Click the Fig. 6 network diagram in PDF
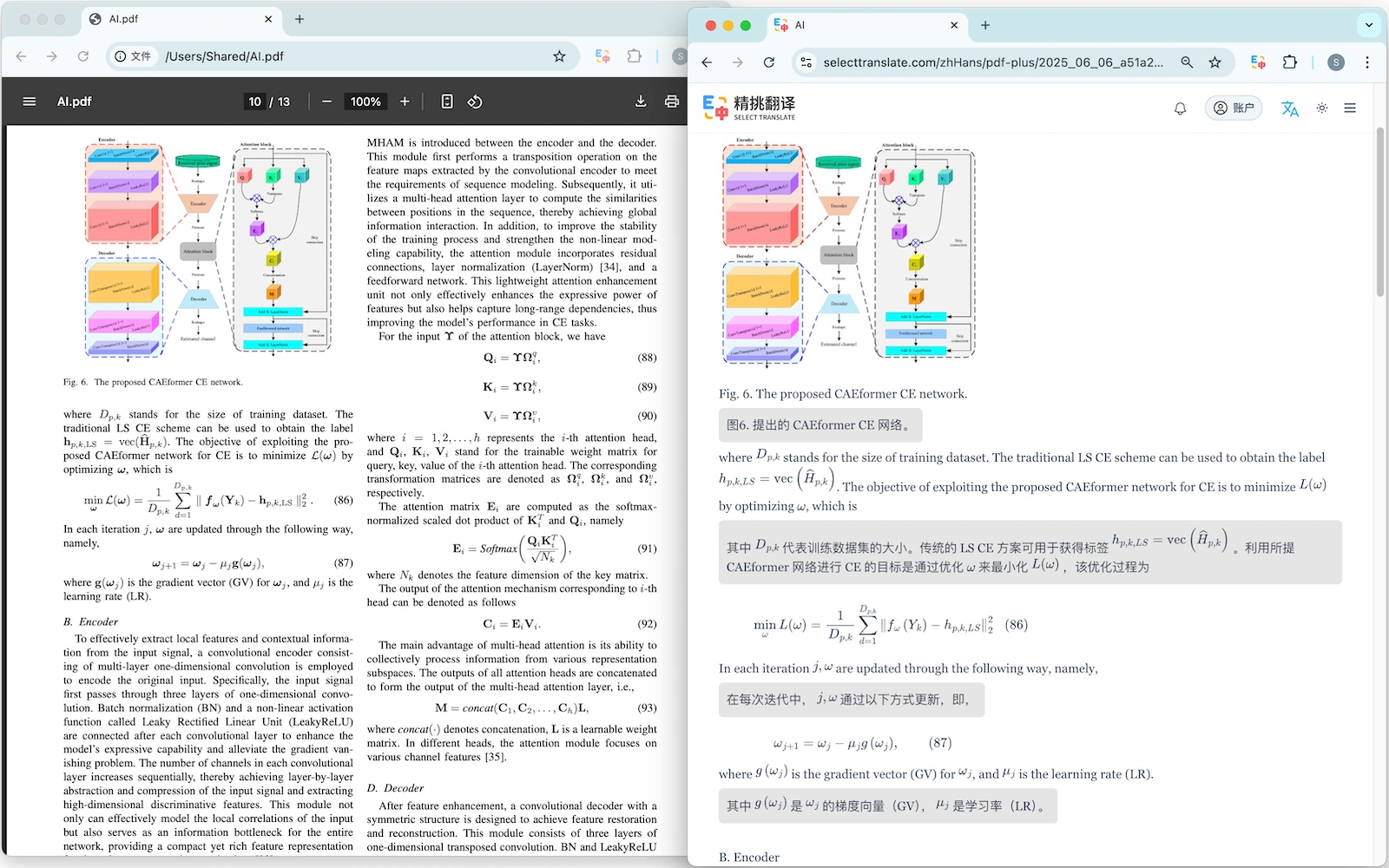Screen dimensions: 1389x868 (x=208, y=247)
